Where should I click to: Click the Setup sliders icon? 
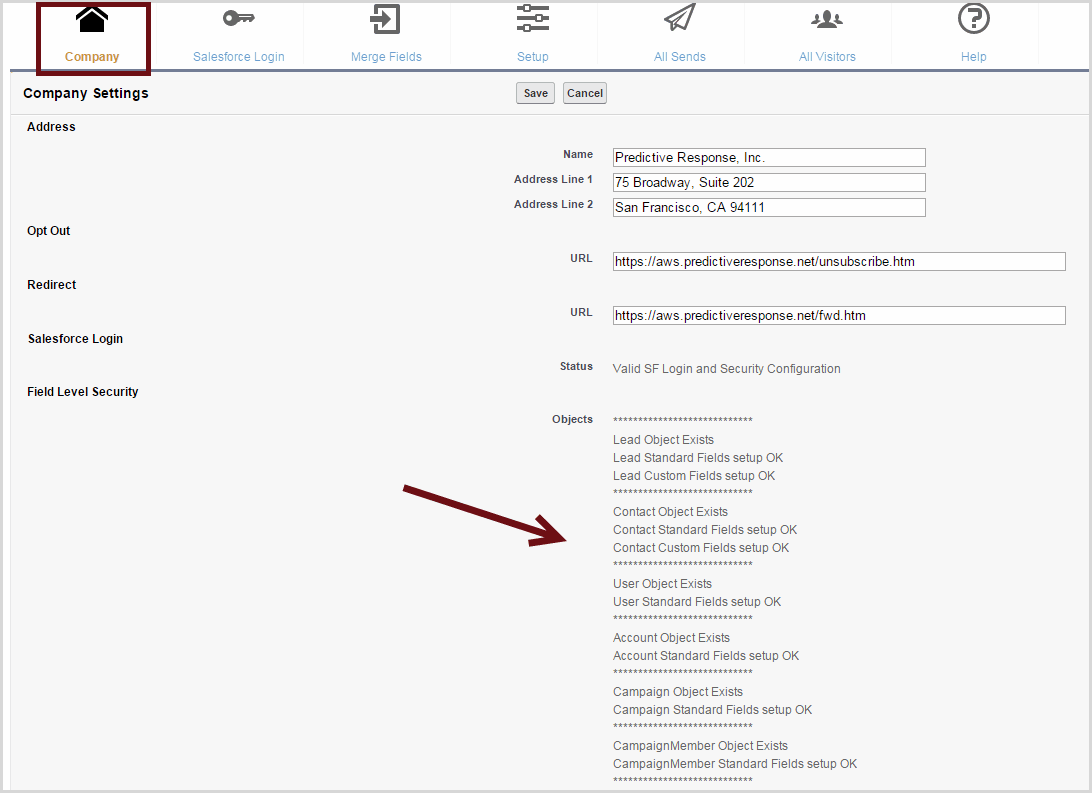click(532, 19)
